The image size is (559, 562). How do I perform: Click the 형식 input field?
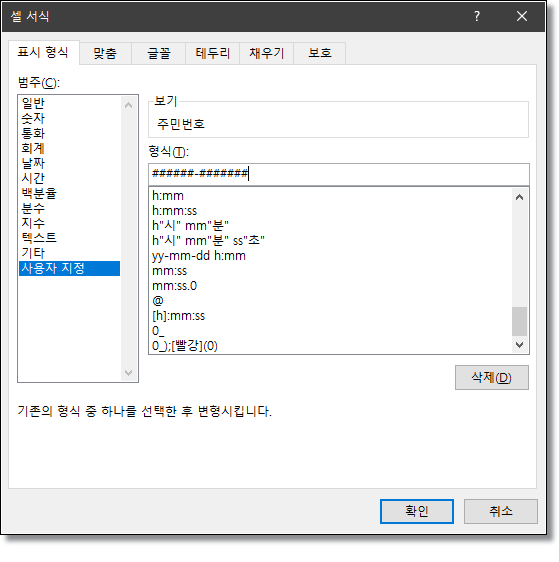pos(339,174)
